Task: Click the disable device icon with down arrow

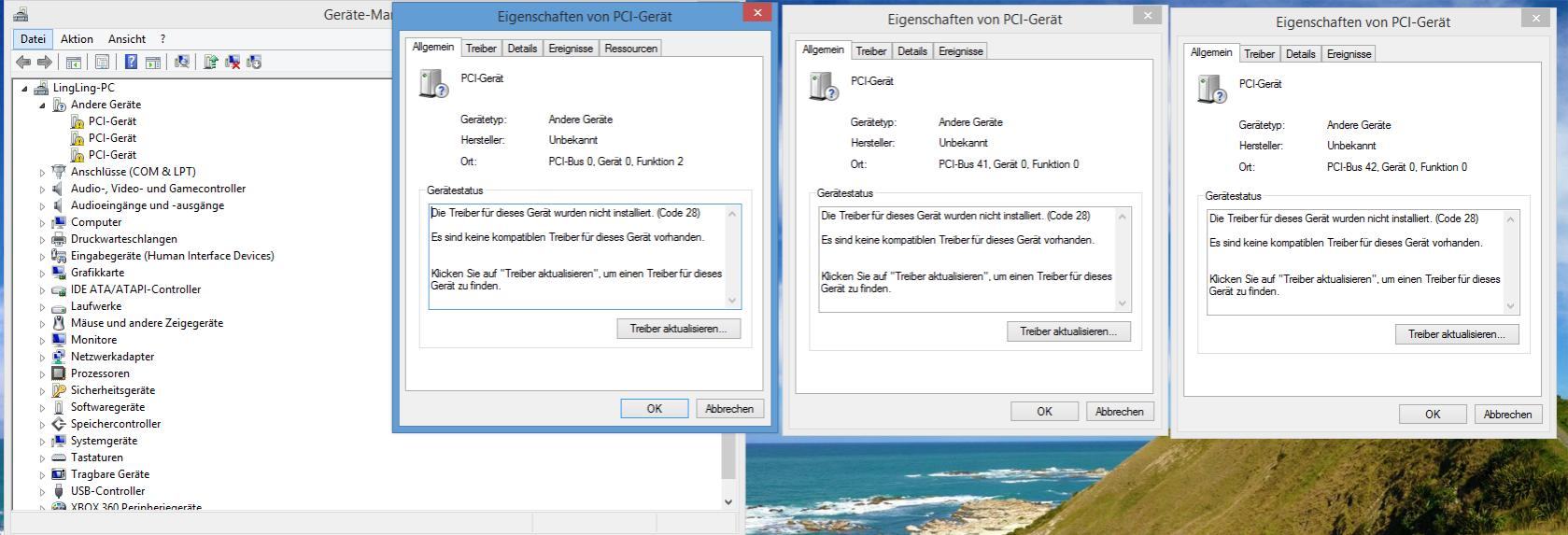Action: [253, 63]
